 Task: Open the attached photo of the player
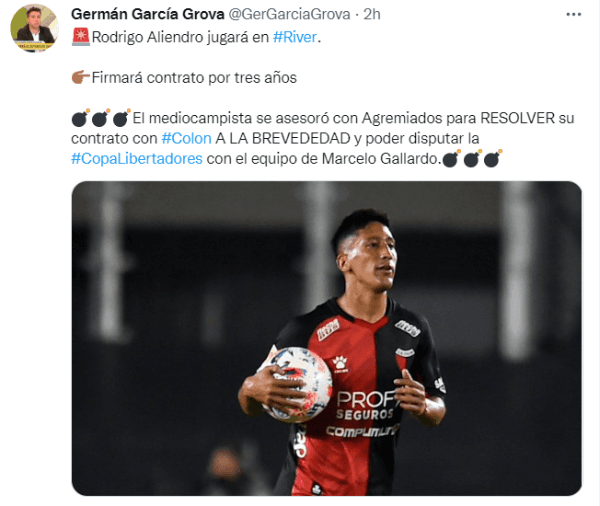(x=326, y=338)
